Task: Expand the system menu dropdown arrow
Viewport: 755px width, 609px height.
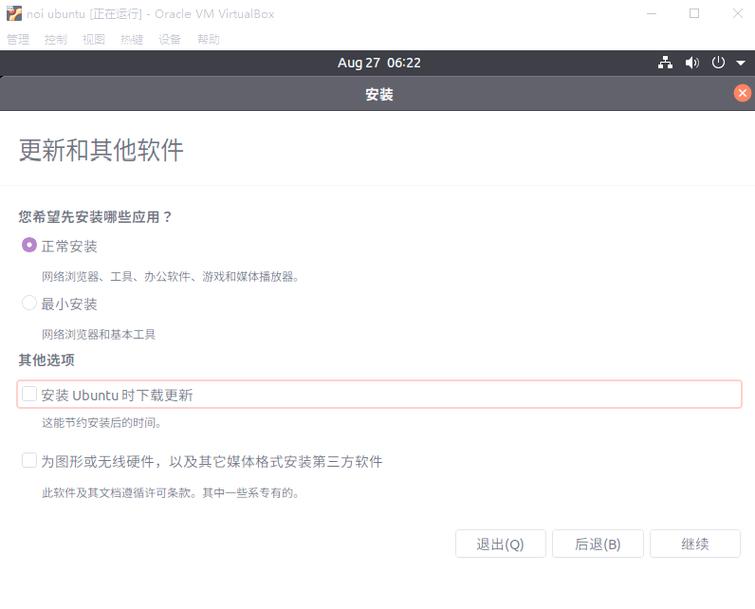Action: coord(741,63)
